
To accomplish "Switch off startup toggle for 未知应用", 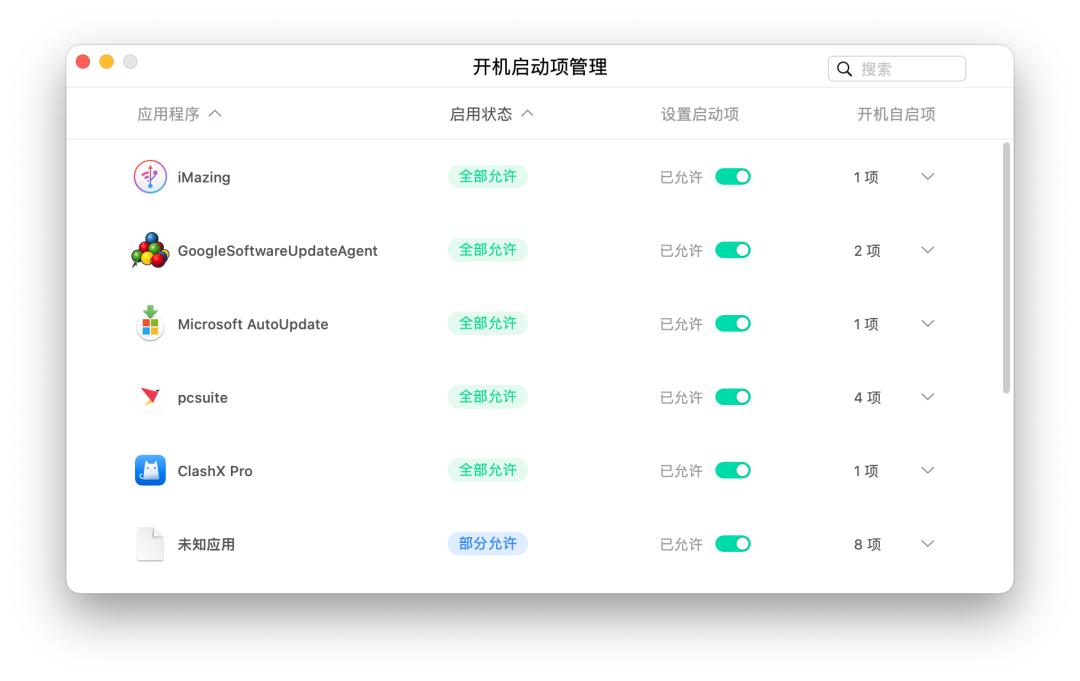I will [732, 544].
